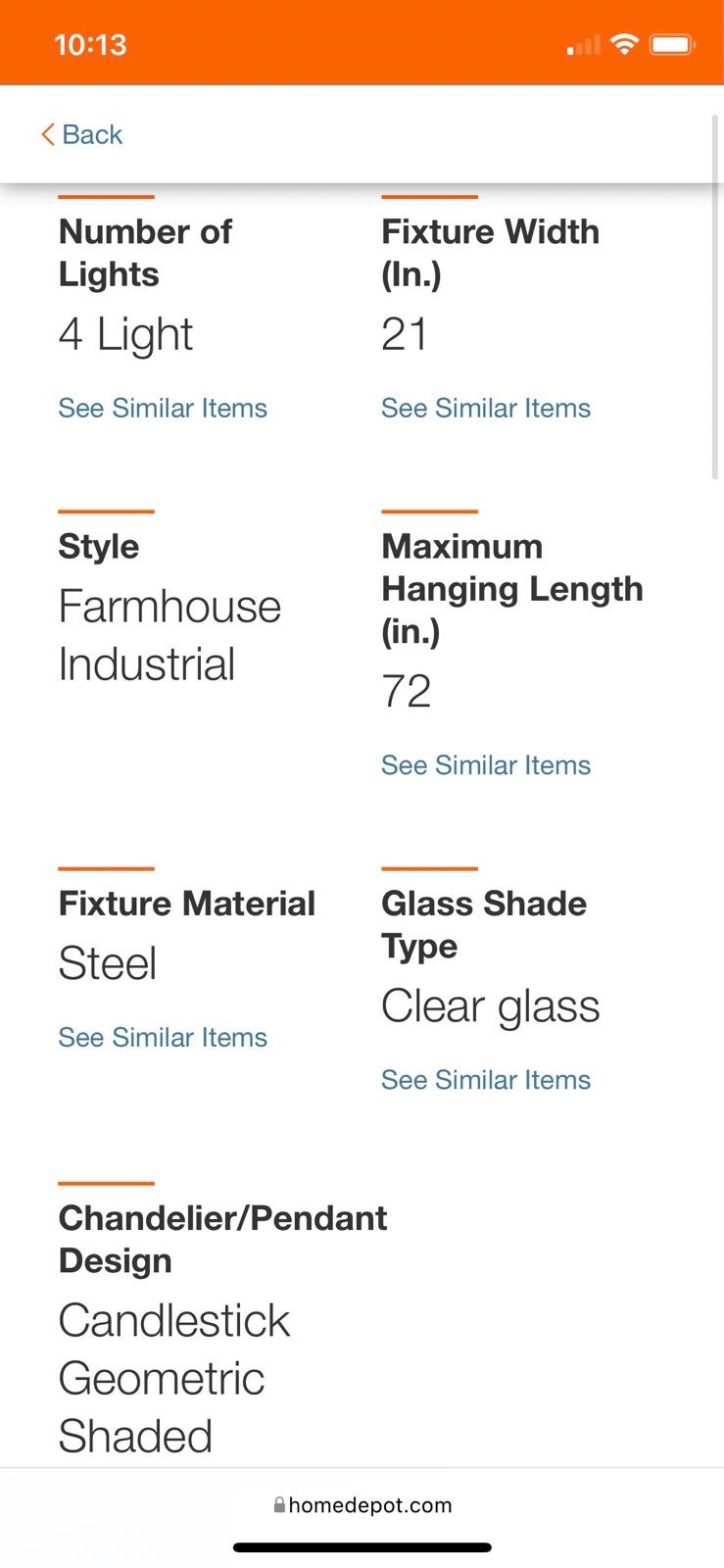
Task: See Similar Items under Fixture Width
Action: click(x=486, y=408)
